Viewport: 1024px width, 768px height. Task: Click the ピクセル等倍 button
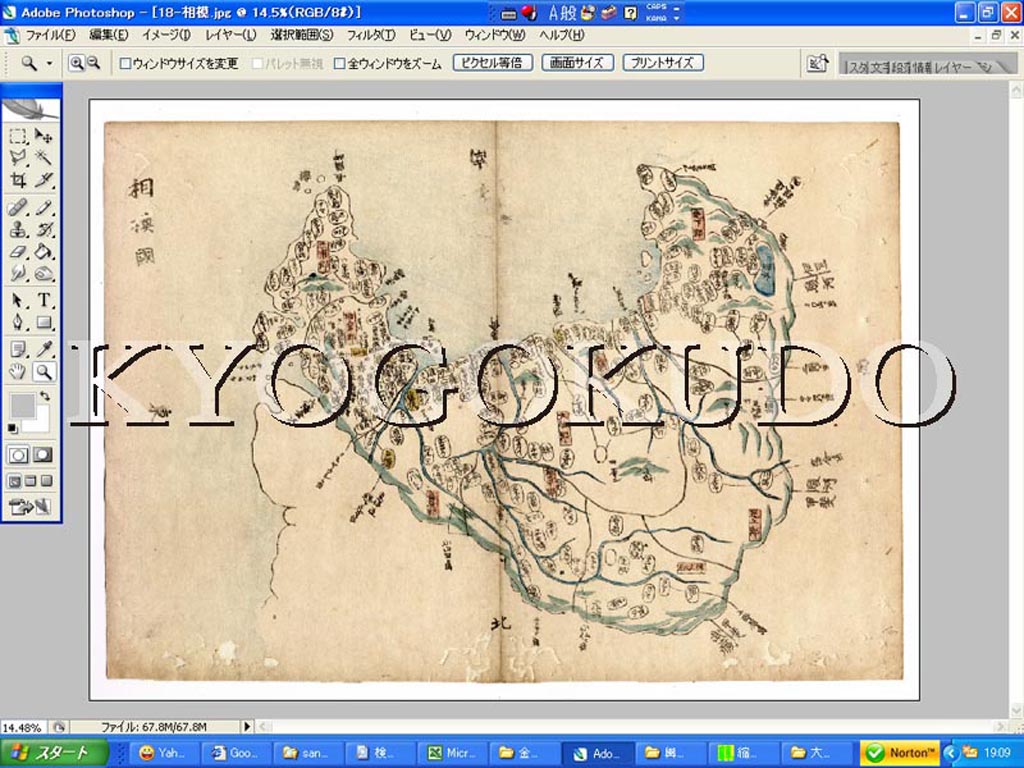pos(493,63)
